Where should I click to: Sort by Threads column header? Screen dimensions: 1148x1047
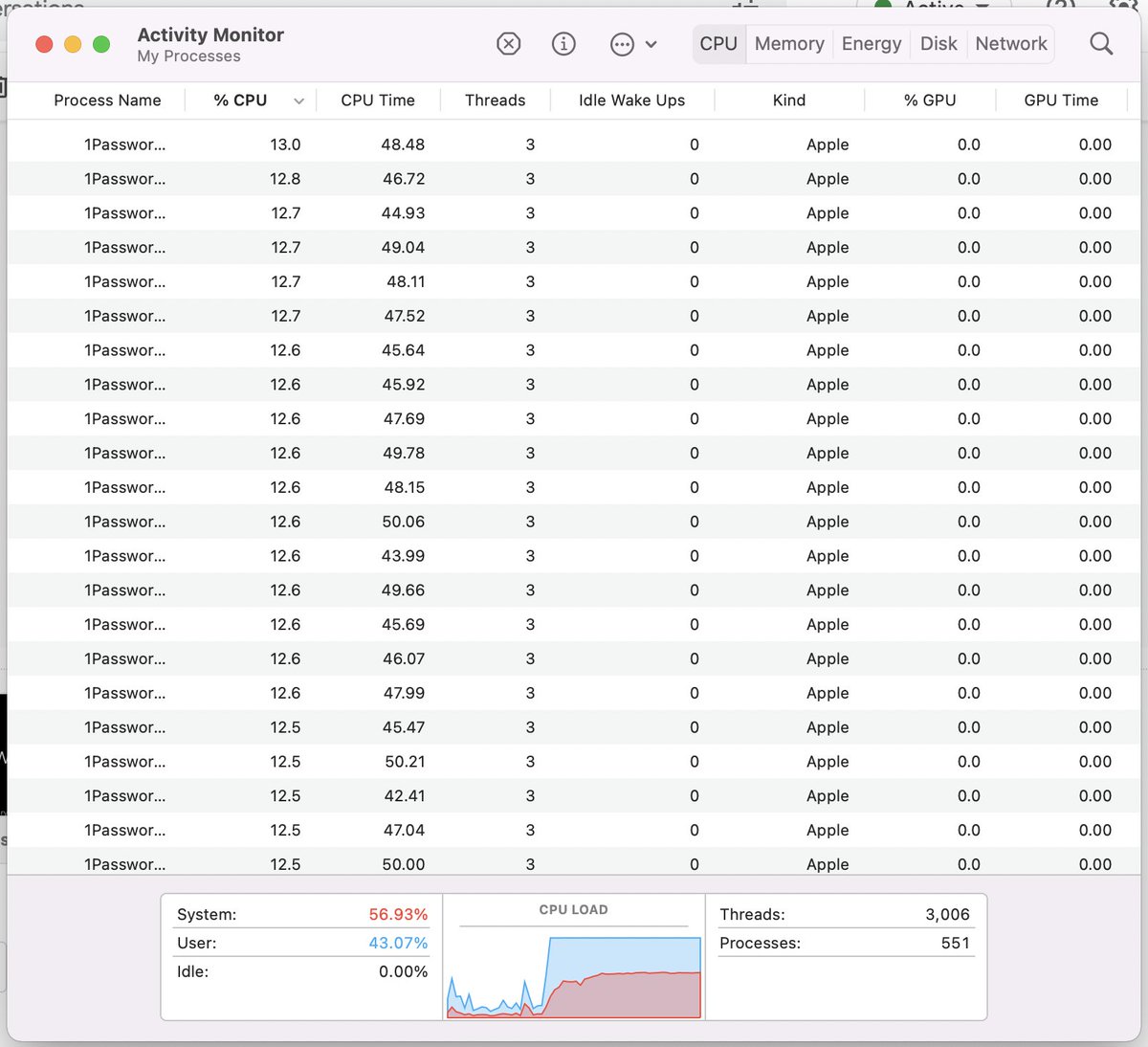click(x=495, y=100)
